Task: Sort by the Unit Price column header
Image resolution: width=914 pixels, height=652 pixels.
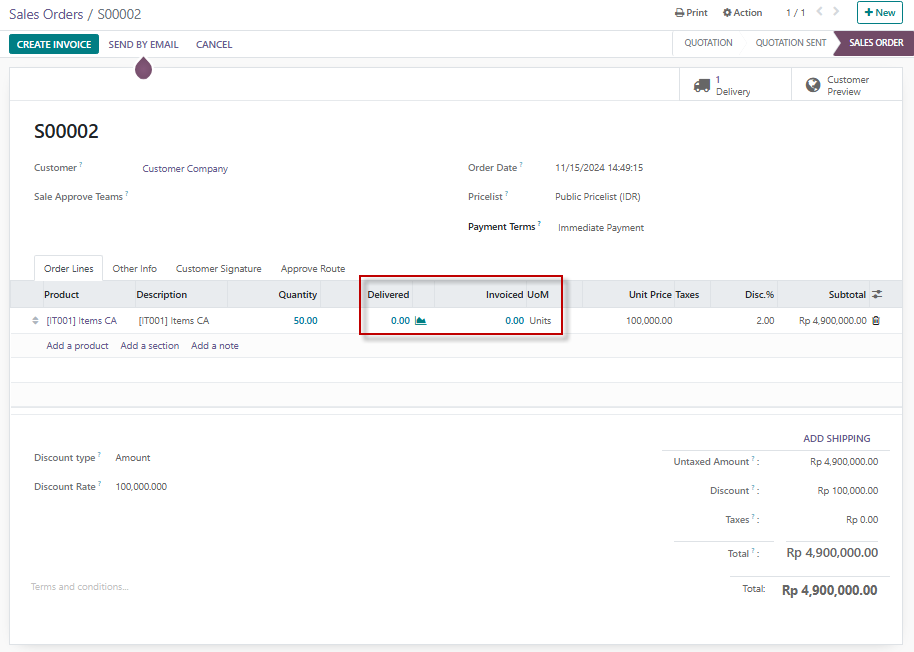Action: tap(650, 295)
